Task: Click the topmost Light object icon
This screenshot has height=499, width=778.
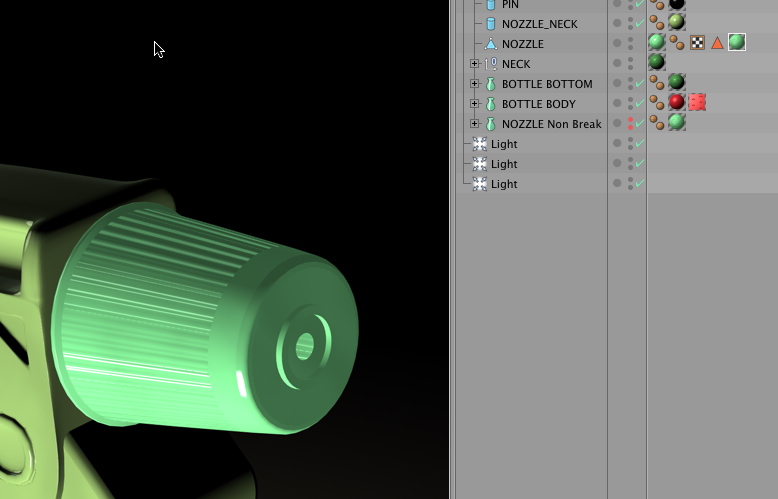Action: coord(480,144)
